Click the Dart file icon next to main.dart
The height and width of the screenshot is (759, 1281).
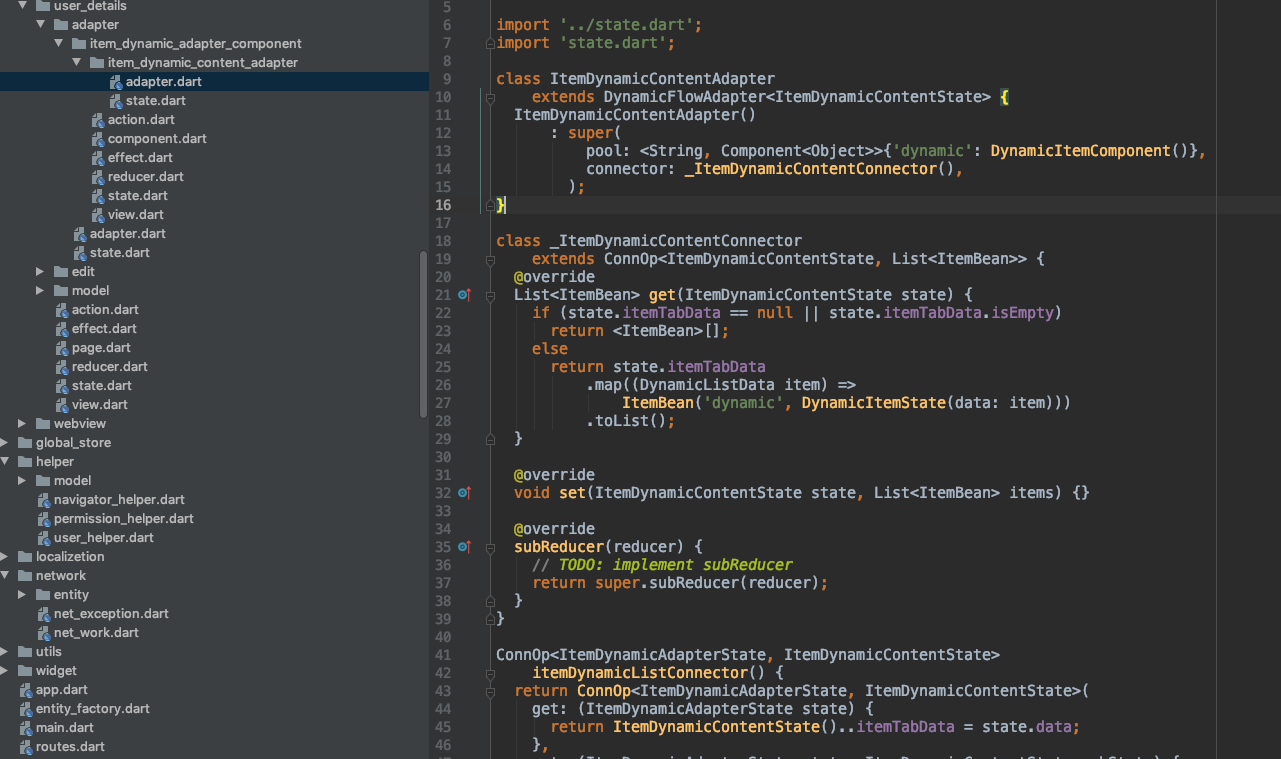pyautogui.click(x=24, y=727)
